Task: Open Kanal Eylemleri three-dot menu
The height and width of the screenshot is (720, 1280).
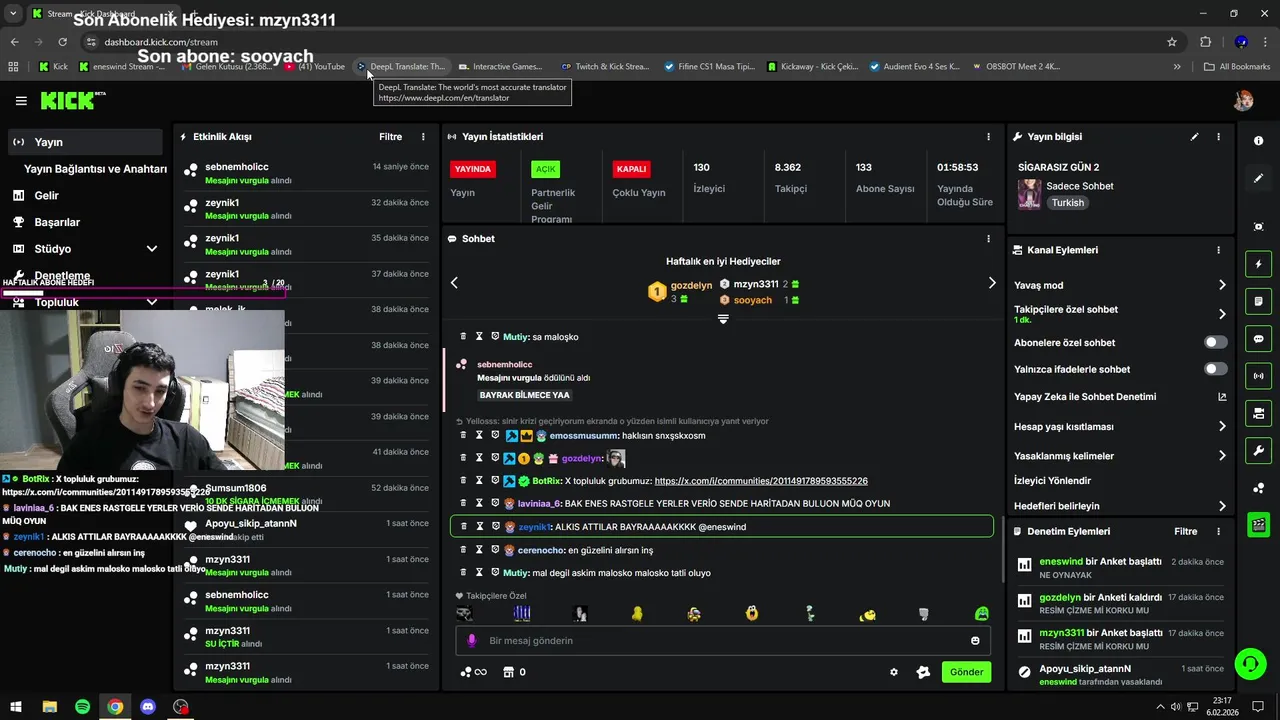Action: pos(1218,250)
